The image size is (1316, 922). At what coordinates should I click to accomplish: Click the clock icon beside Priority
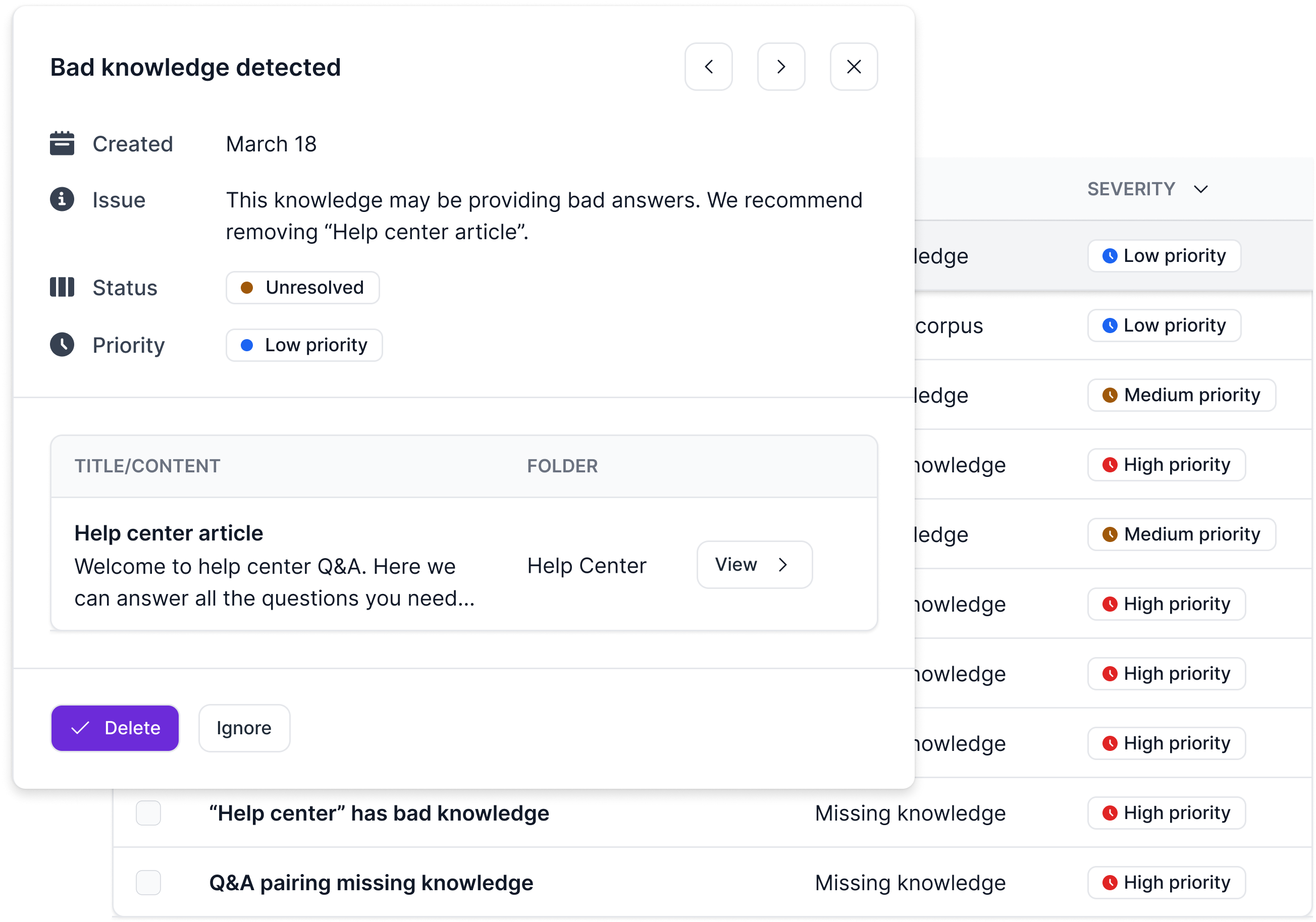pyautogui.click(x=62, y=344)
